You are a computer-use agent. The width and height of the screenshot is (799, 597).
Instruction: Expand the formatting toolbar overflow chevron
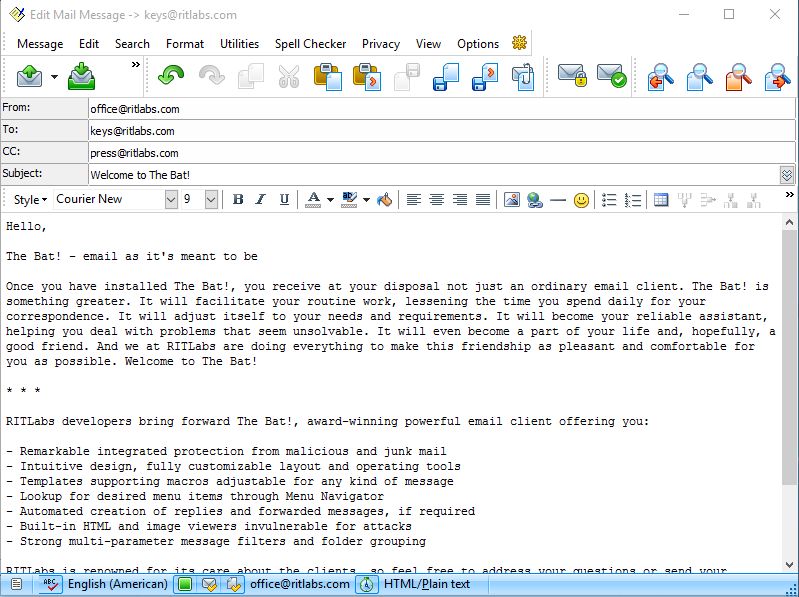pos(789,195)
